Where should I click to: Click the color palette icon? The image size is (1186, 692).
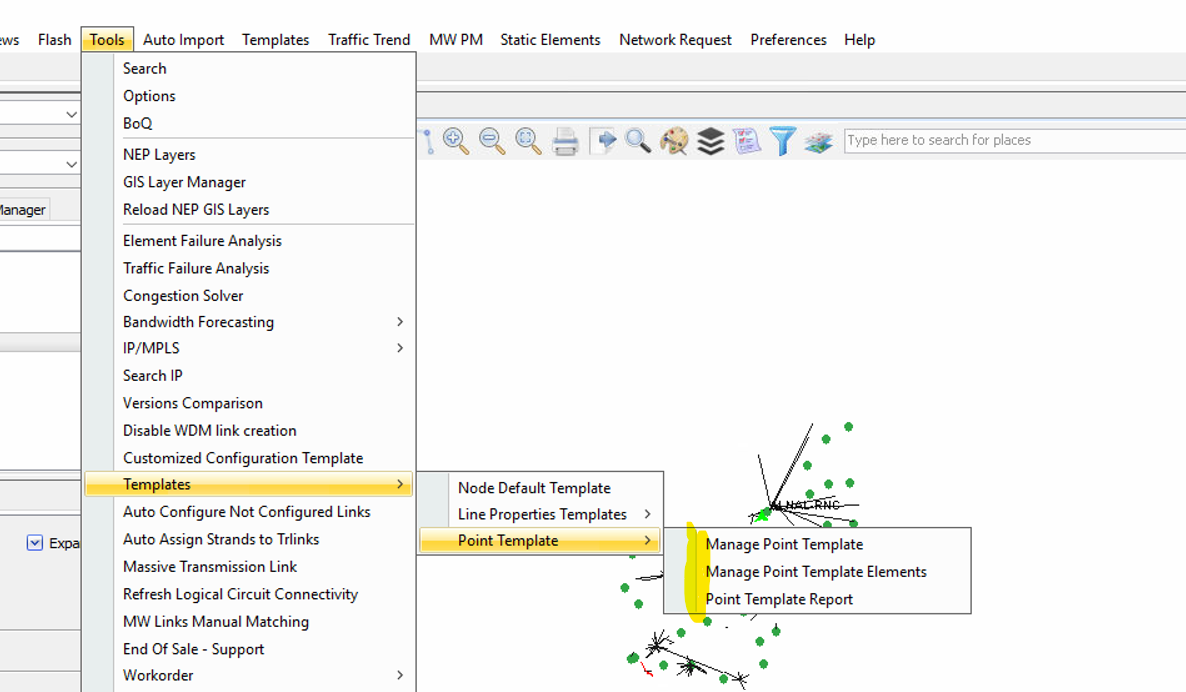pos(674,141)
